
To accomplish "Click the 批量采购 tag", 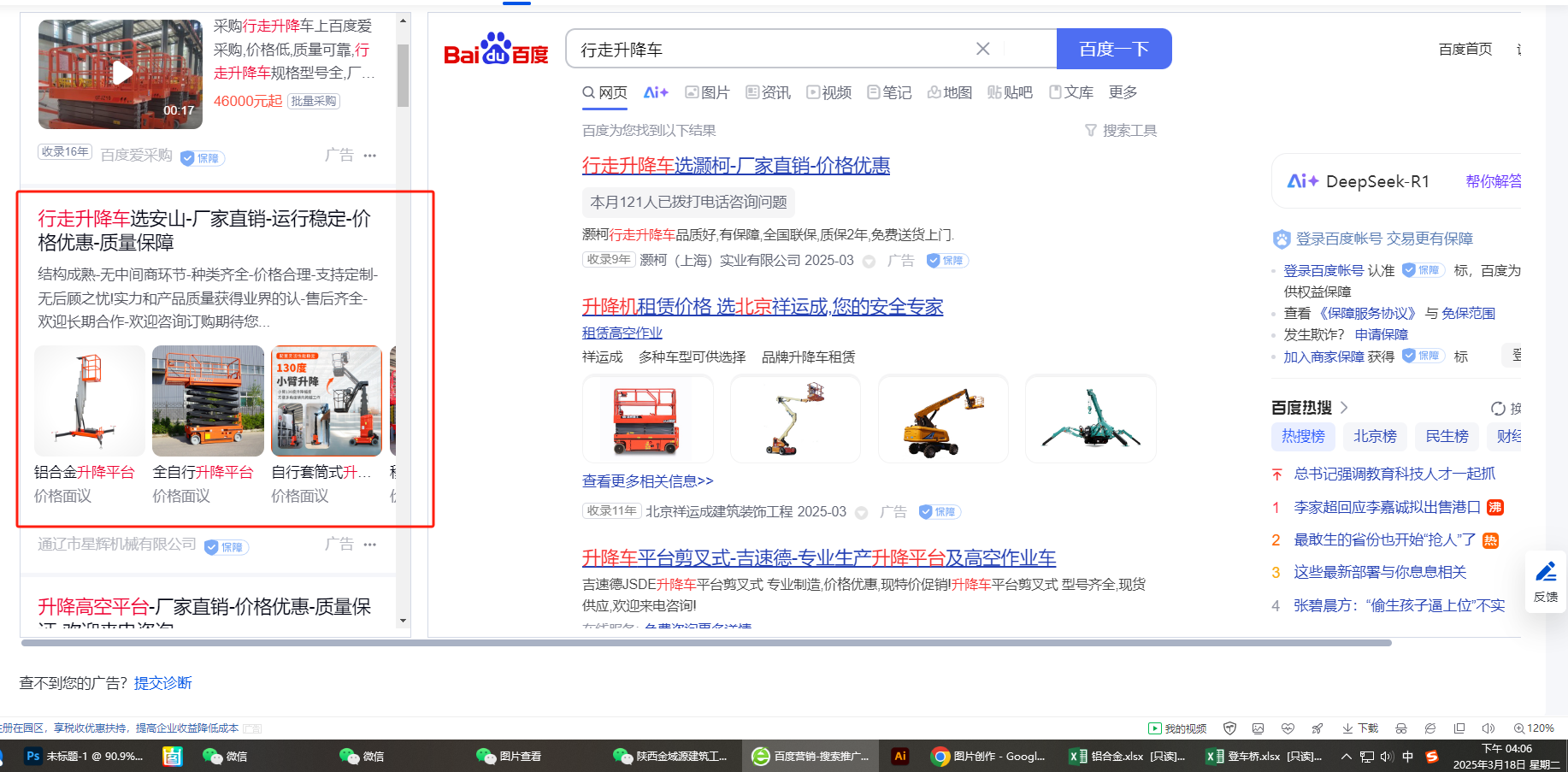I will 314,101.
